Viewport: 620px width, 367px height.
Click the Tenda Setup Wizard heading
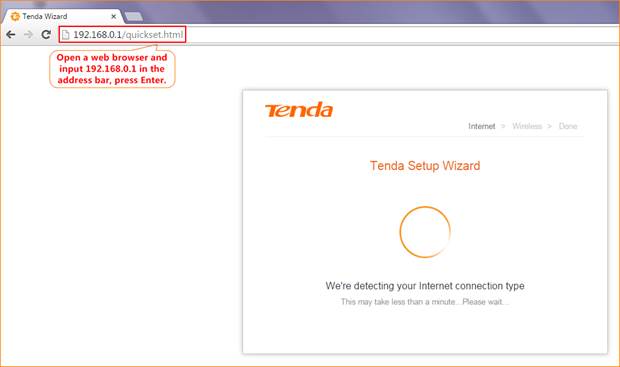coord(425,166)
